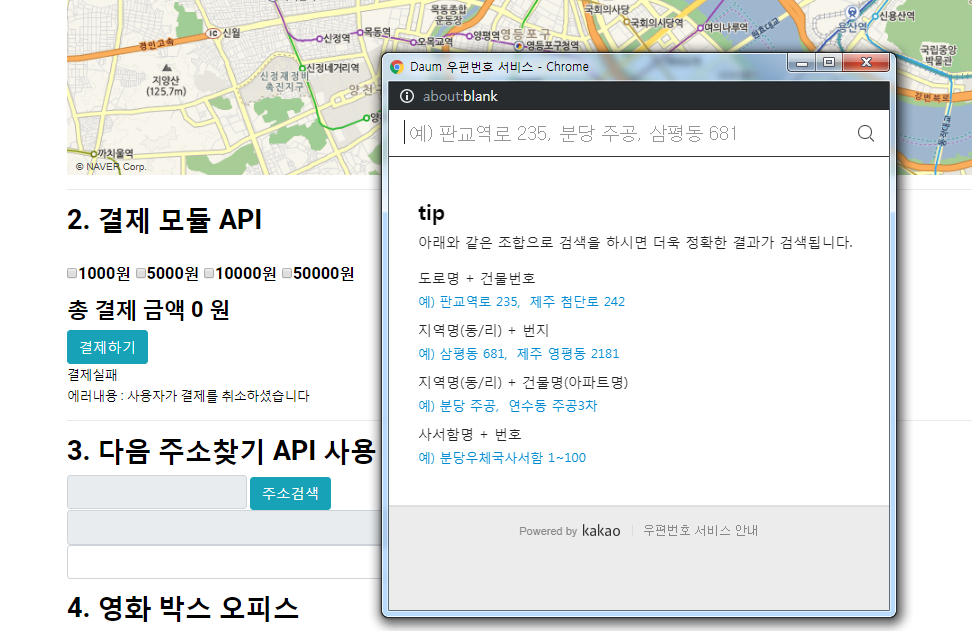Click the 국립중앙박물관 label on map
Screen dimensions: 972x631
tap(939, 55)
